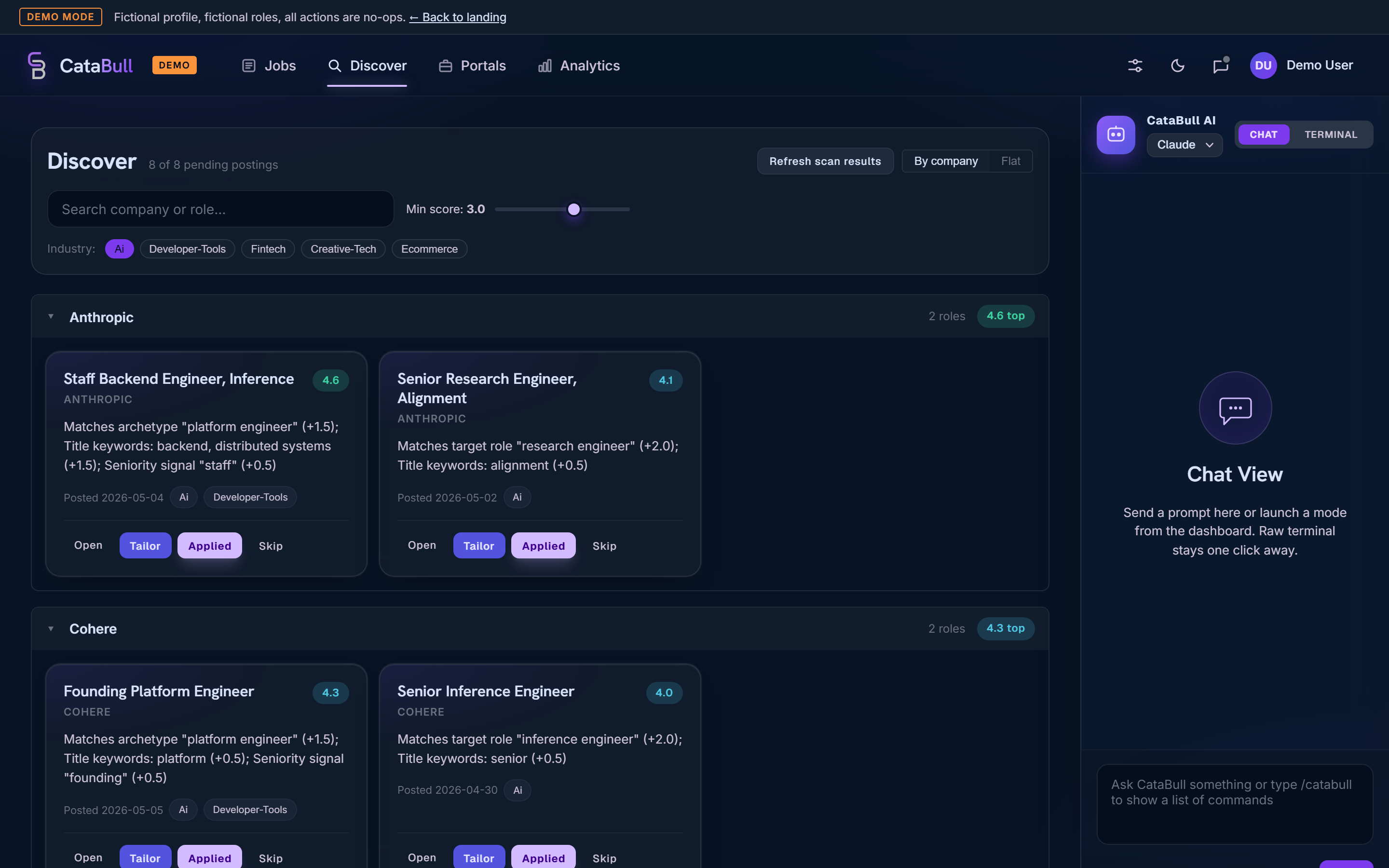Screen dimensions: 1389x868
Task: Click the Discover magnifier icon
Action: [x=334, y=66]
